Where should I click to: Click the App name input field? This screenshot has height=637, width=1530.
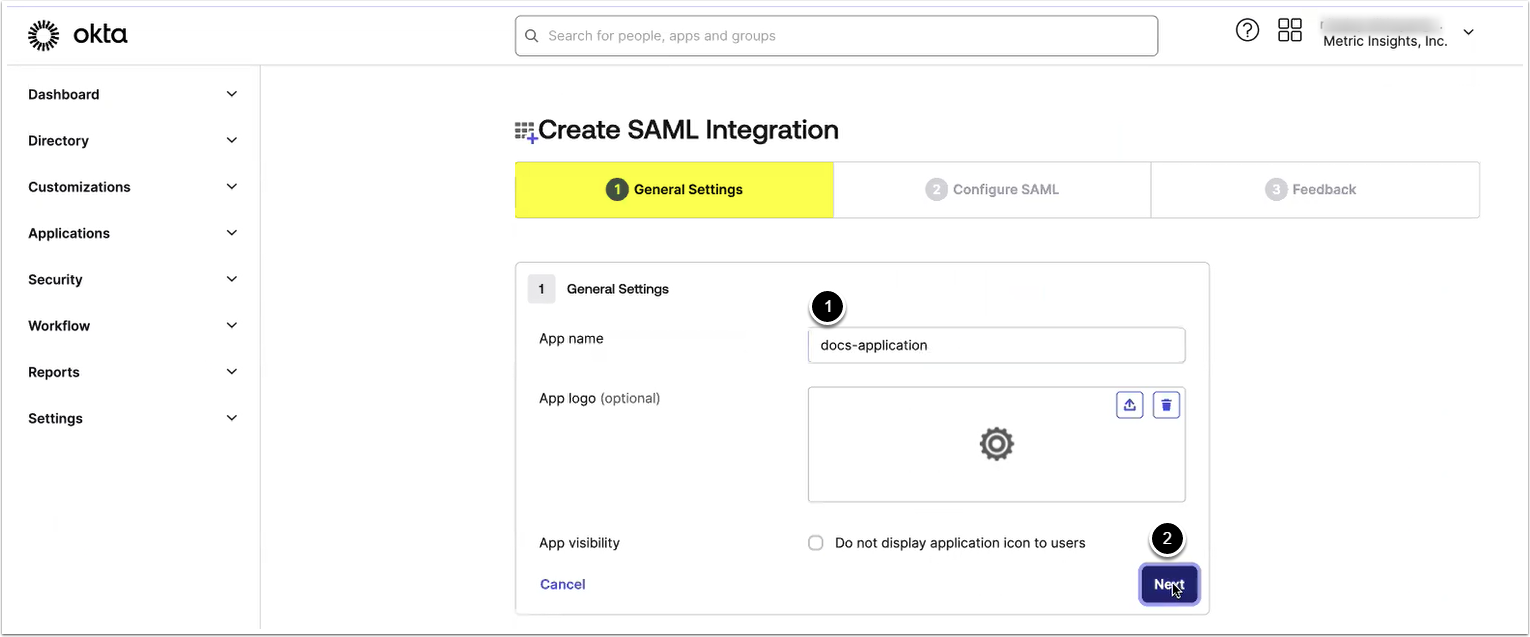click(996, 345)
